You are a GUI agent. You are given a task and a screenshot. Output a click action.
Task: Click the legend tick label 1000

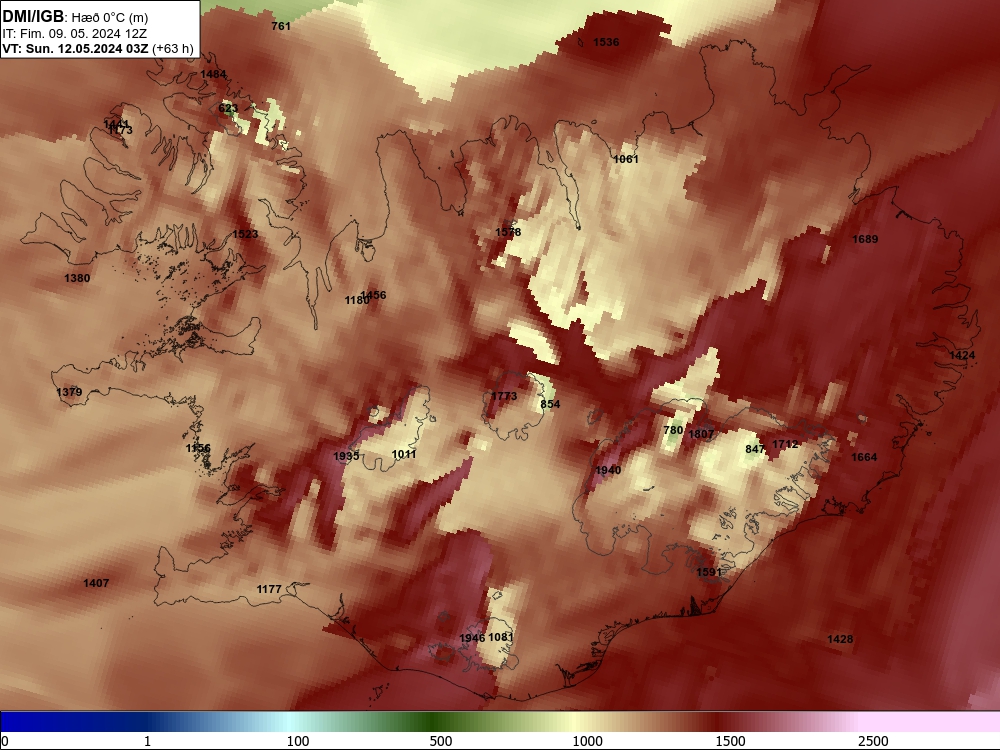pos(587,741)
